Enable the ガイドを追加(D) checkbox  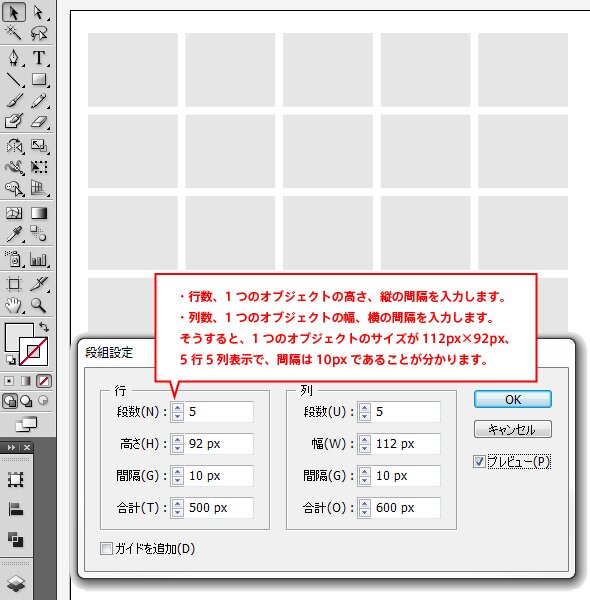(x=106, y=548)
